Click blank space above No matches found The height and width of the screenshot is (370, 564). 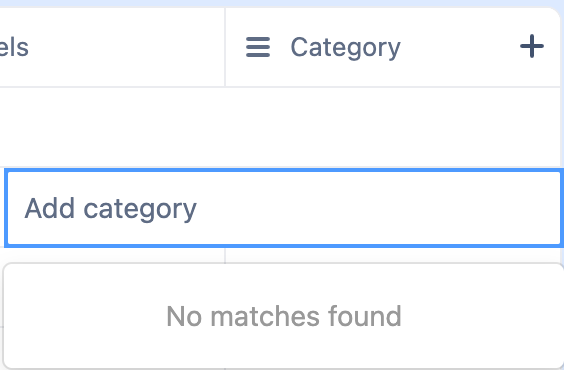pyautogui.click(x=284, y=284)
